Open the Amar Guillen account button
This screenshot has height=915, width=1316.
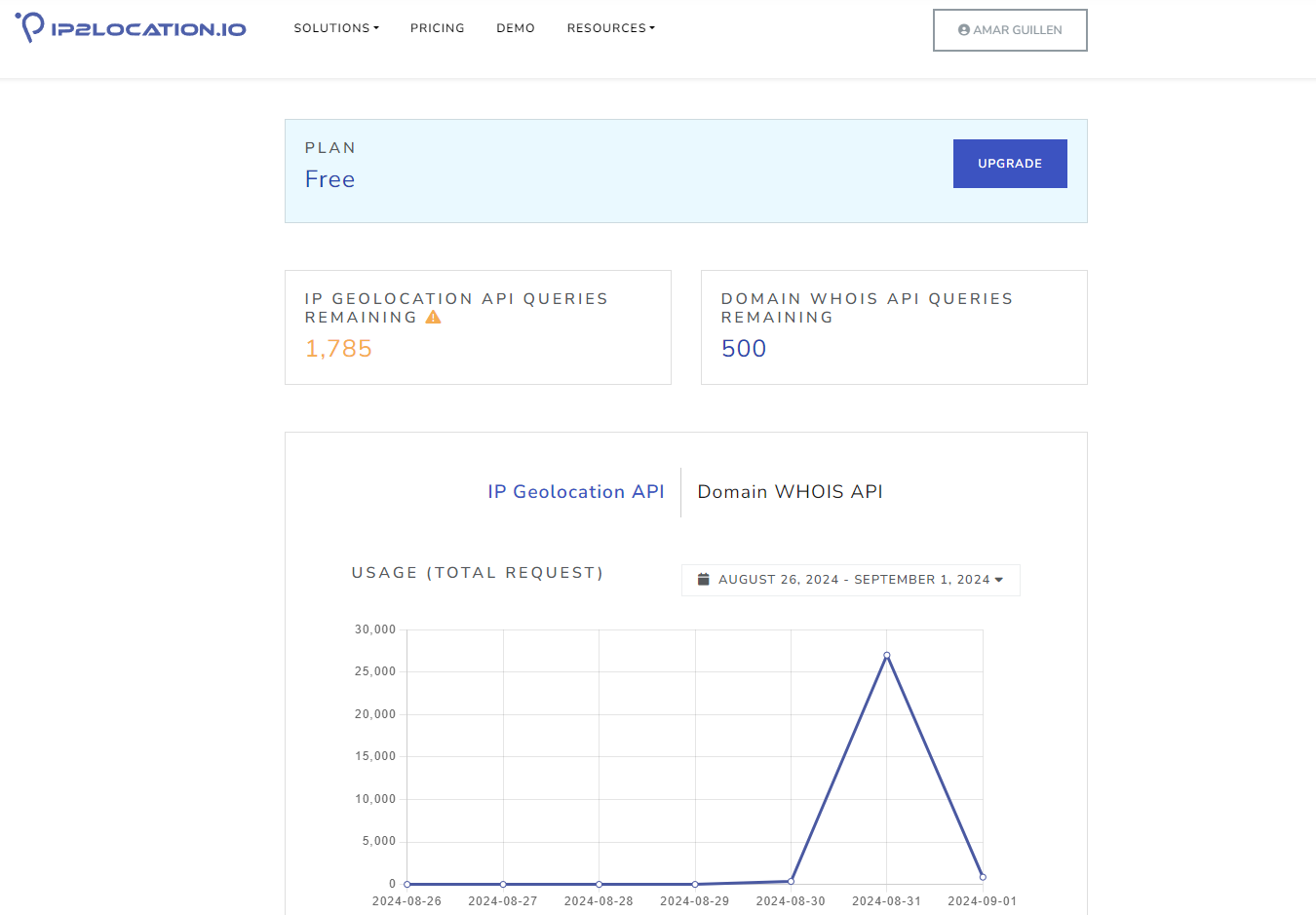point(1009,30)
